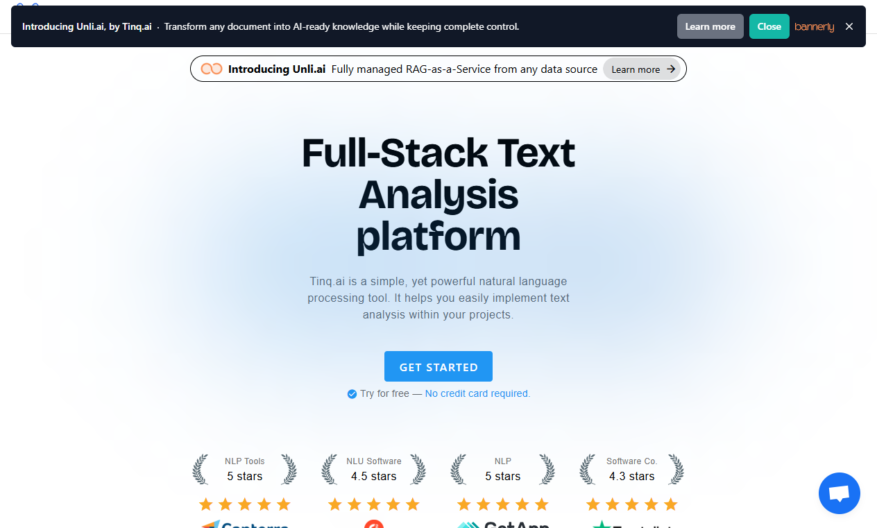Viewport: 877px width, 528px height.
Task: Click the arrow icon in the Learn more pill
Action: click(671, 69)
